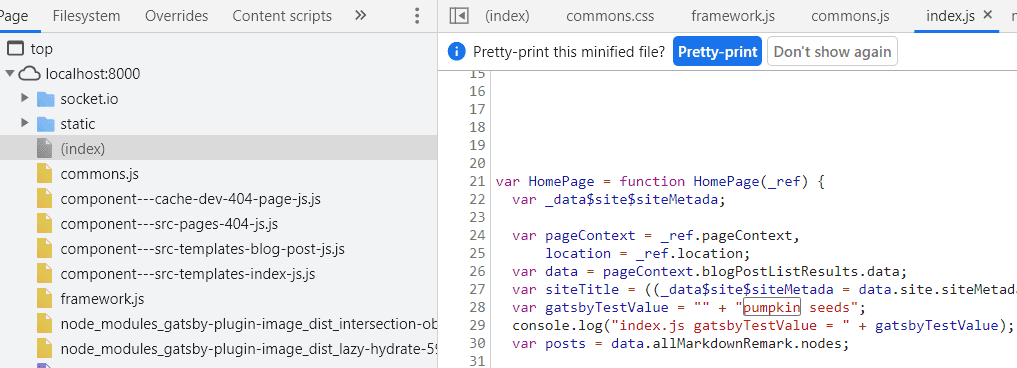Click the commons.js file icon
The height and width of the screenshot is (368, 1017).
coord(44,174)
